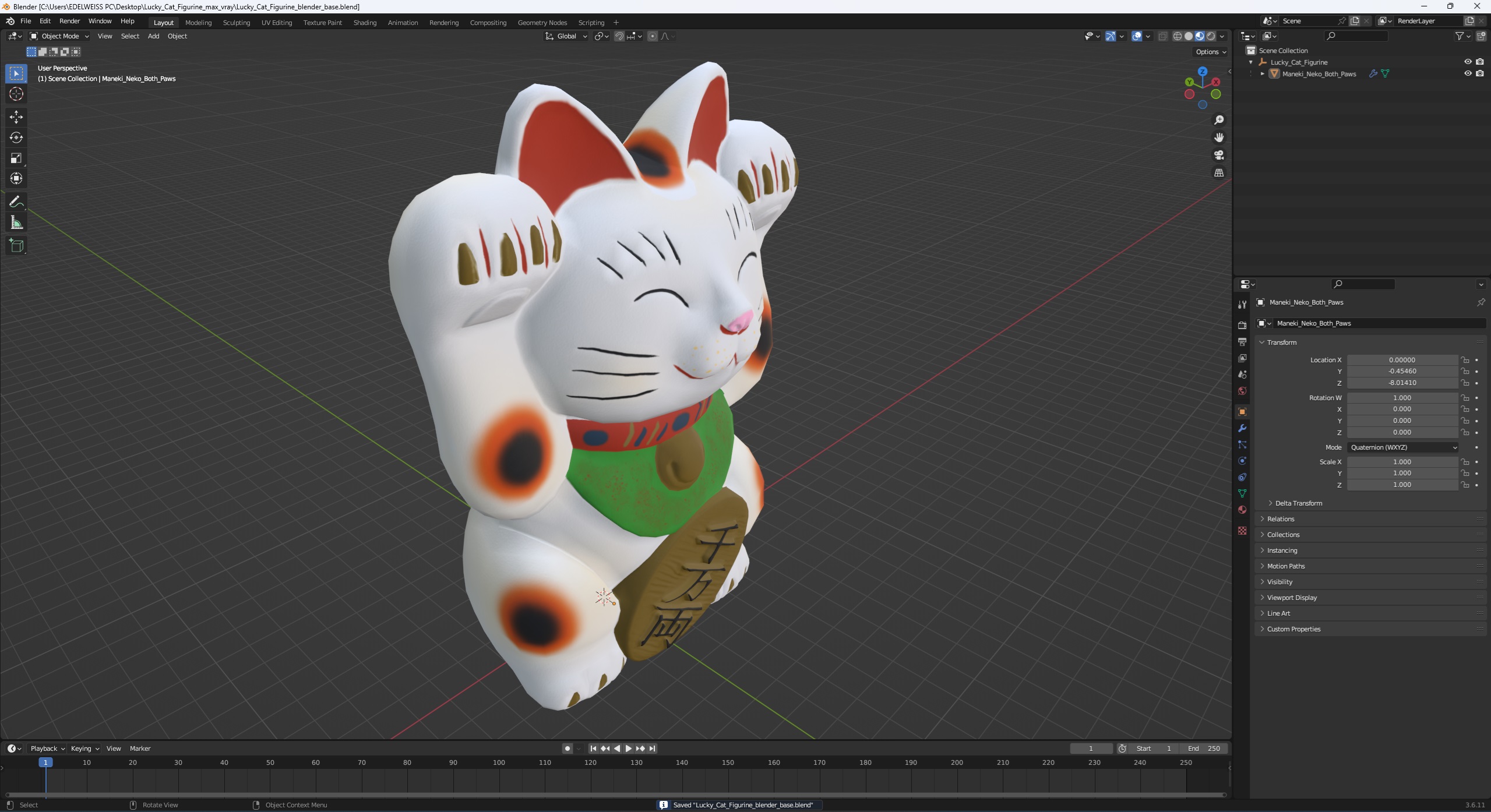Screen dimensions: 1491x812
Task: Lock the Location X value
Action: click(x=1465, y=360)
